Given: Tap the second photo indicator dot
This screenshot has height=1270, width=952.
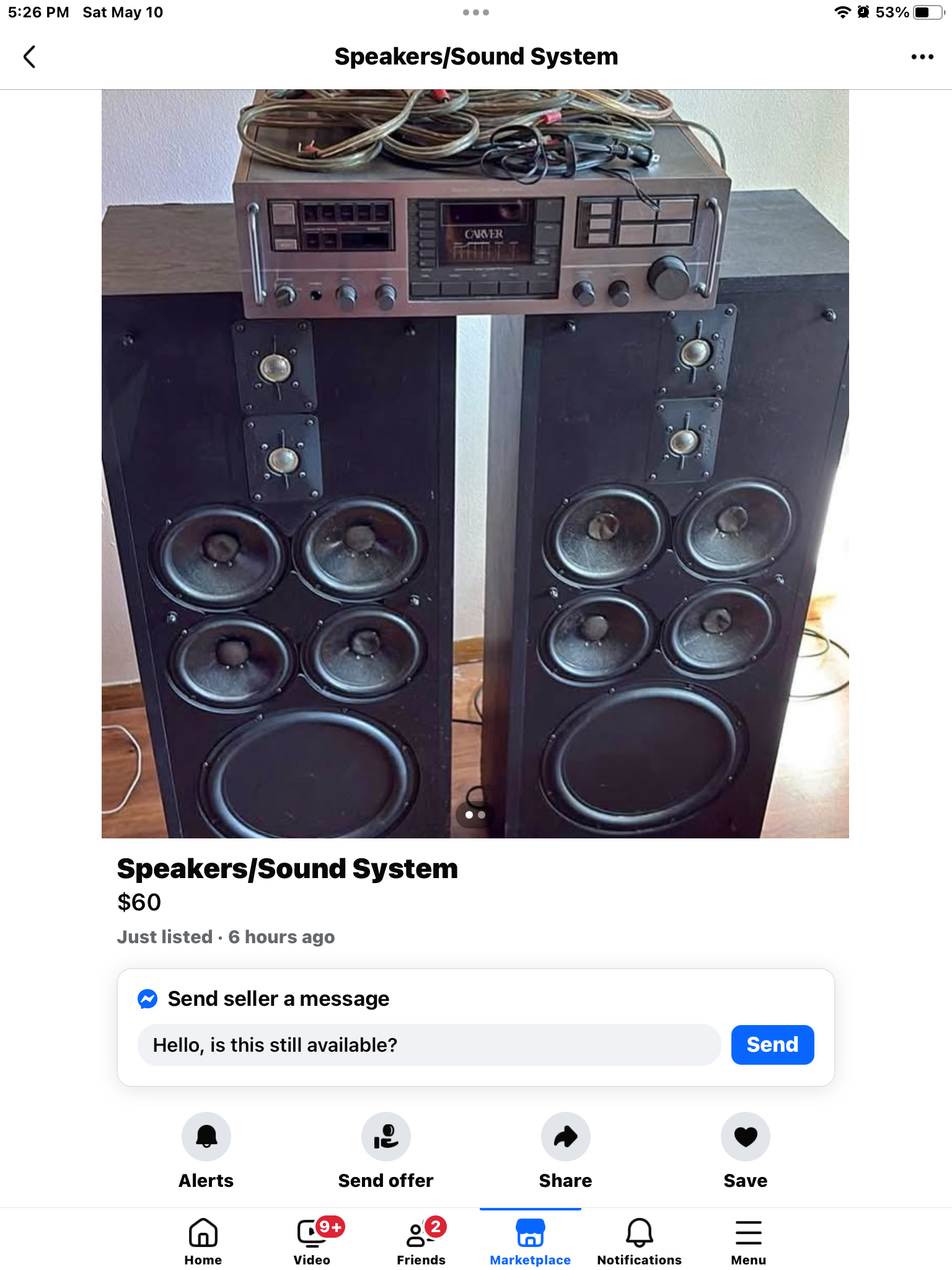Looking at the screenshot, I should 482,815.
